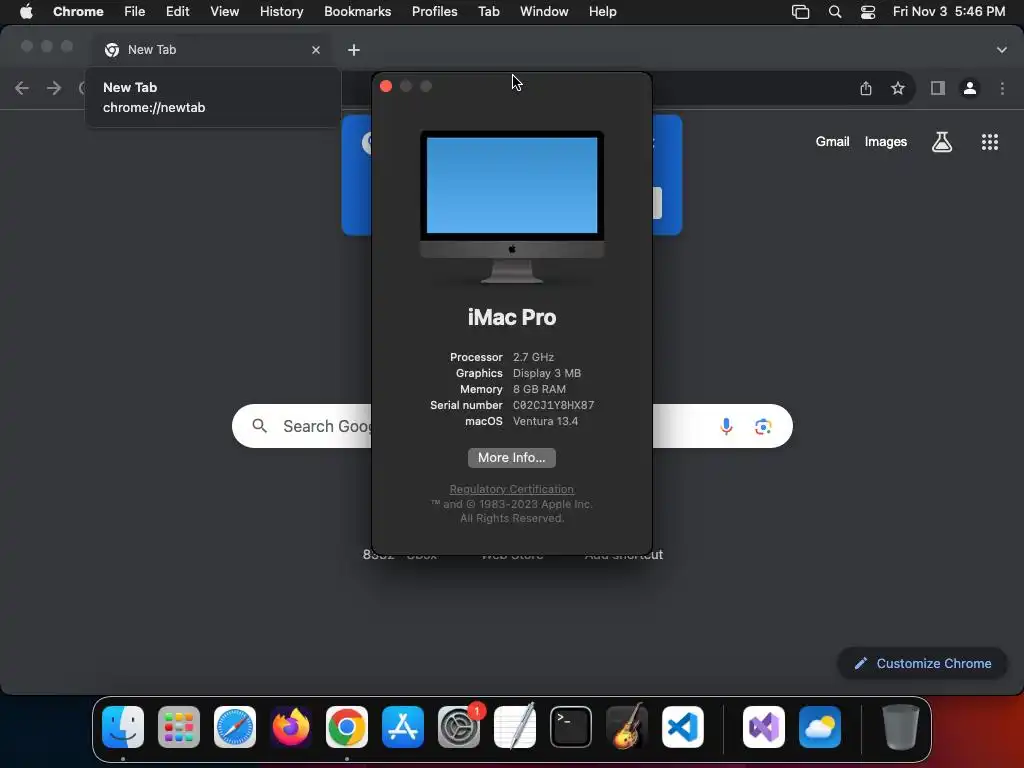Click the date and time in menu bar

[x=949, y=12]
